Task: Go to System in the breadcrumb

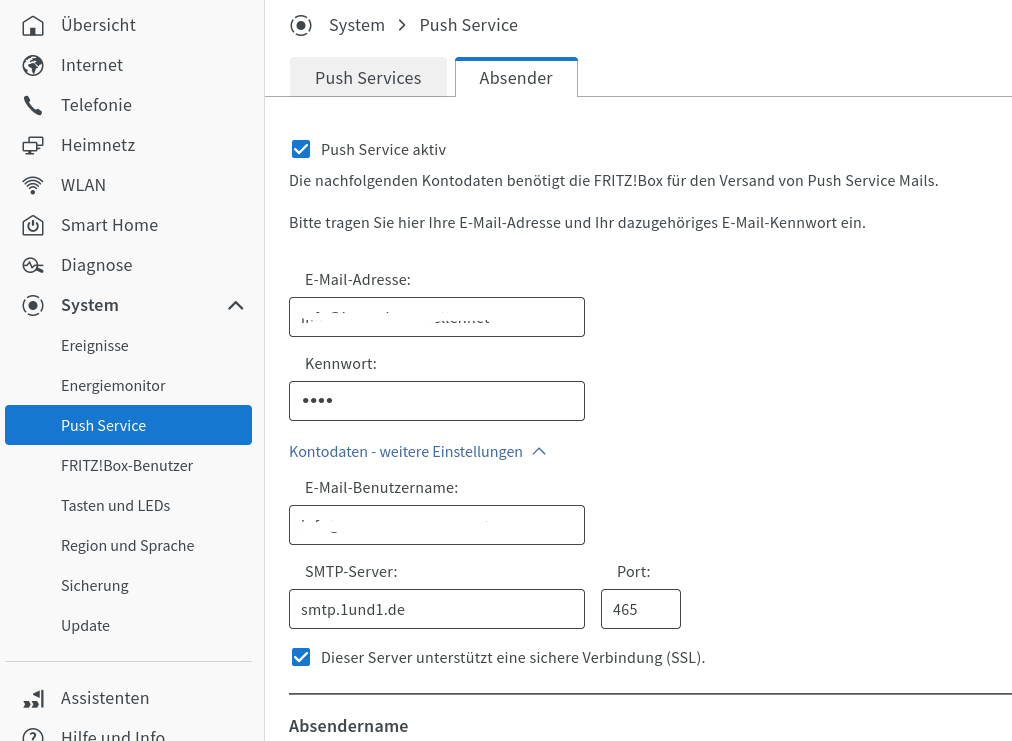Action: click(x=357, y=25)
